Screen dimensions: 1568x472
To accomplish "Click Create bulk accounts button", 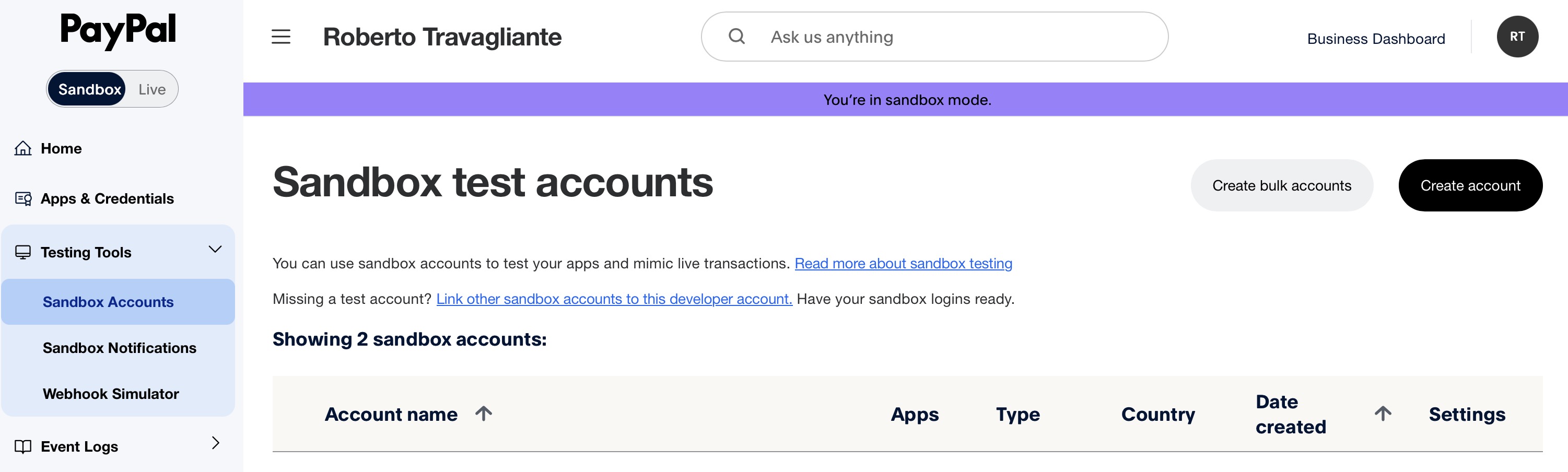I will [1281, 185].
